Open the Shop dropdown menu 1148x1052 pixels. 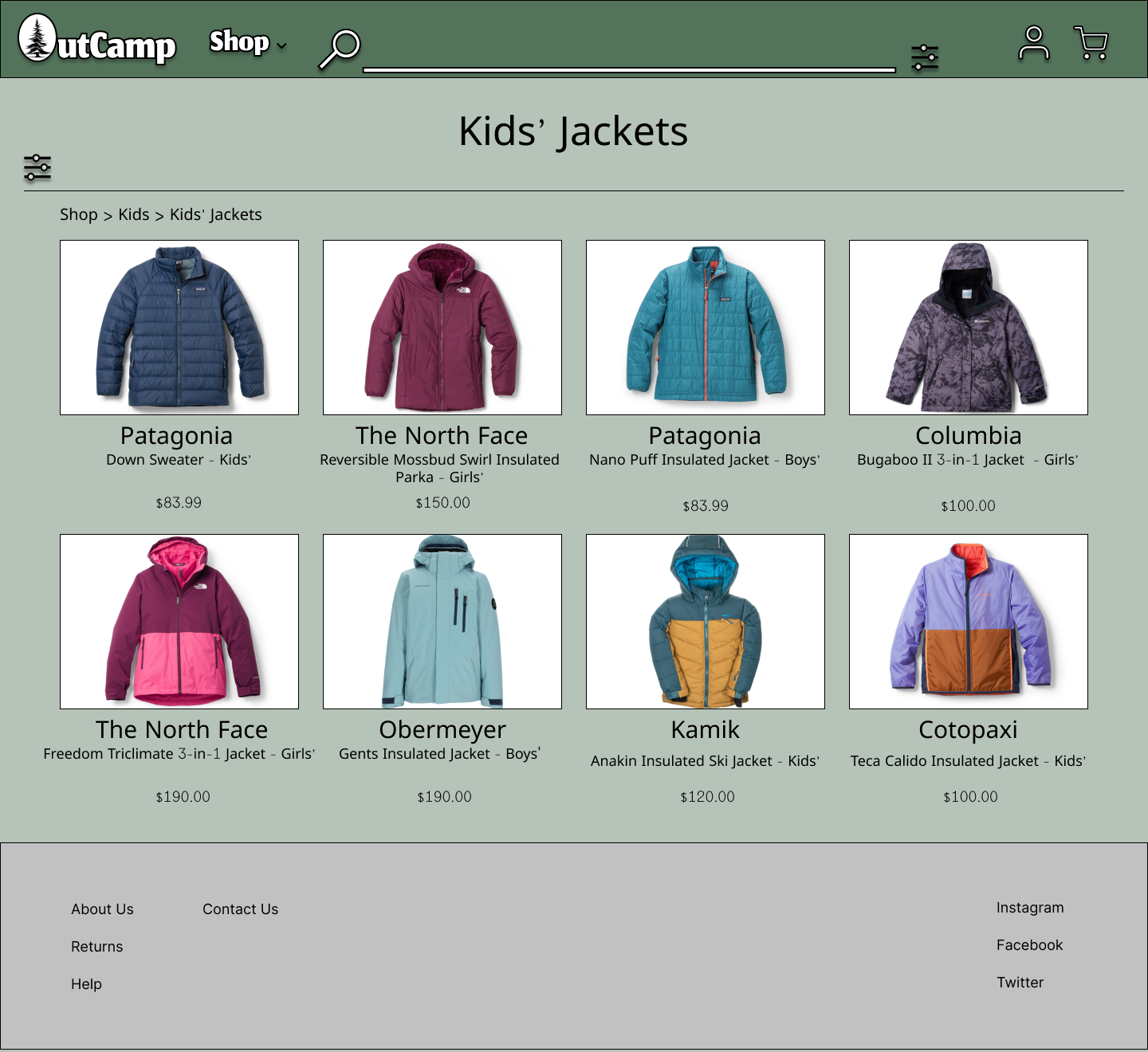coord(247,42)
